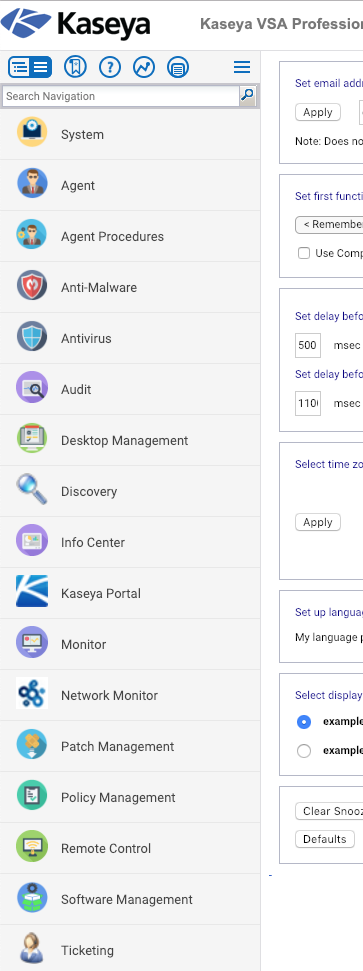This screenshot has width=363, height=971.
Task: Click the Remote Control icon
Action: coord(32,846)
